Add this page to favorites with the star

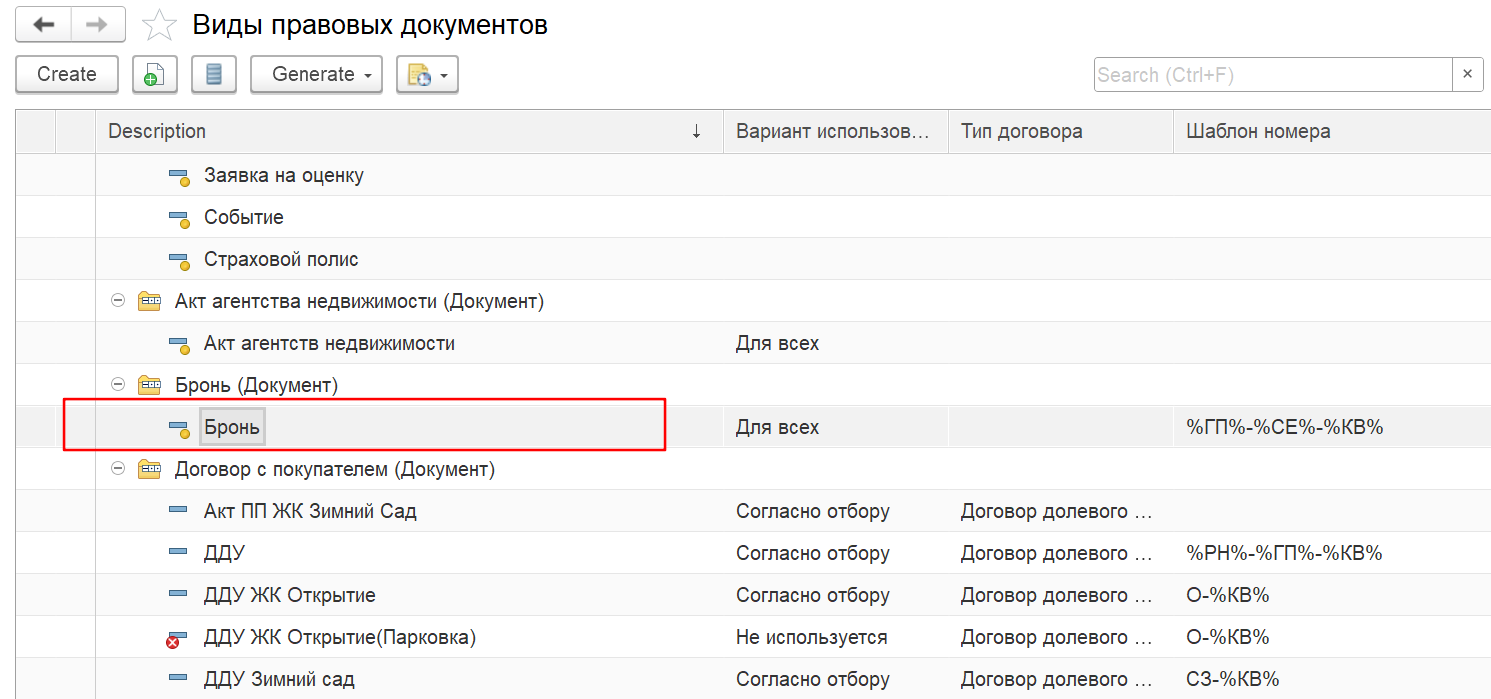click(x=159, y=26)
